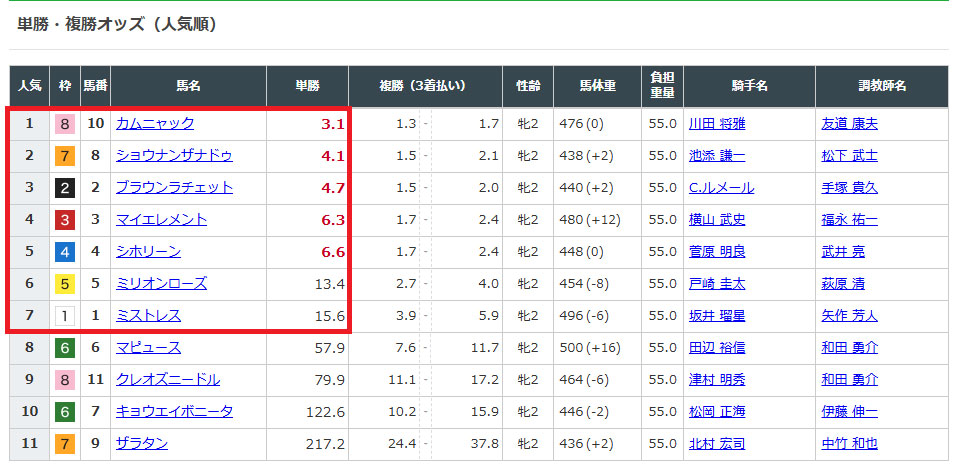Select jockey 北村 宏司
Screen dimensions: 956x468
(x=717, y=443)
